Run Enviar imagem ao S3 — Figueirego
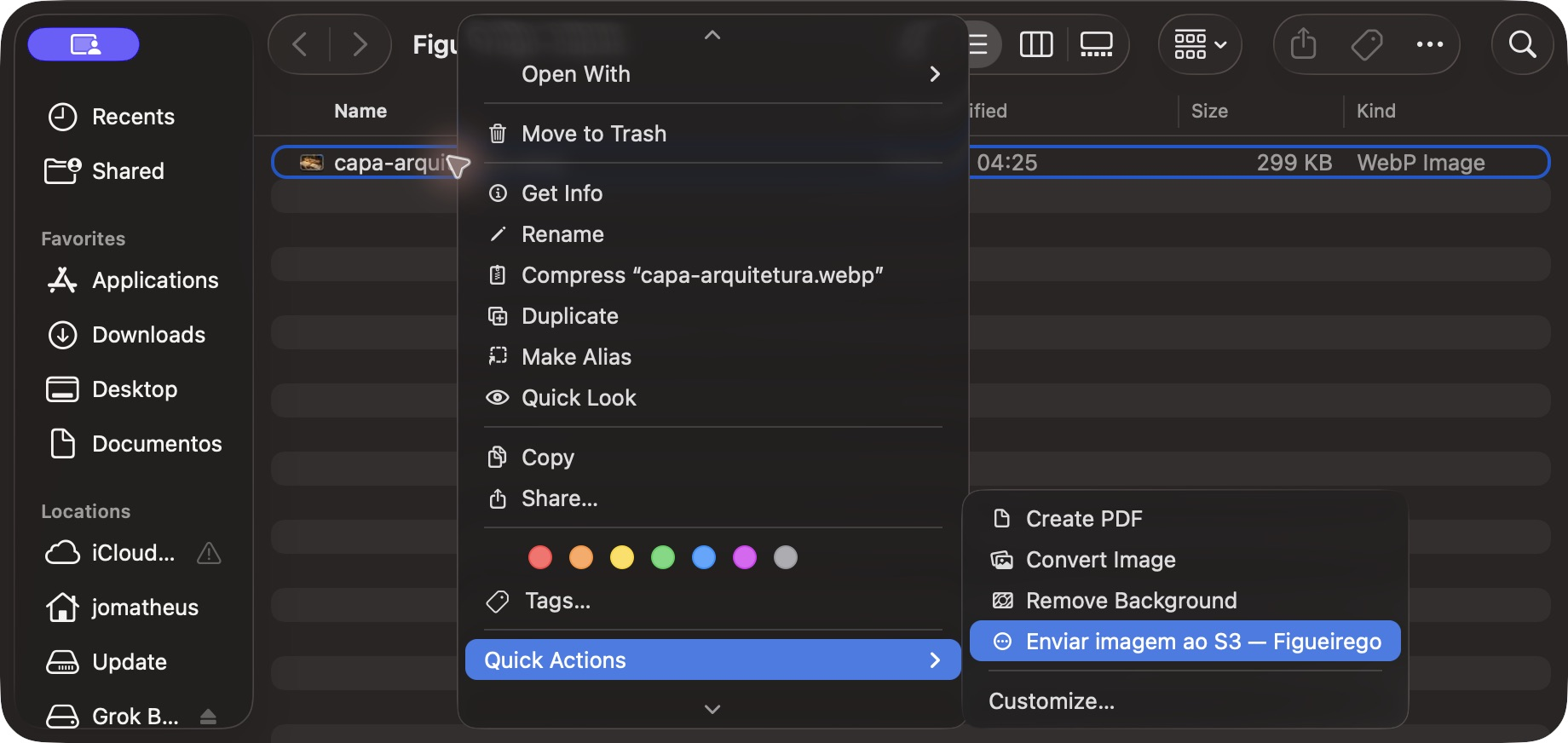1568x743 pixels. pyautogui.click(x=1185, y=642)
